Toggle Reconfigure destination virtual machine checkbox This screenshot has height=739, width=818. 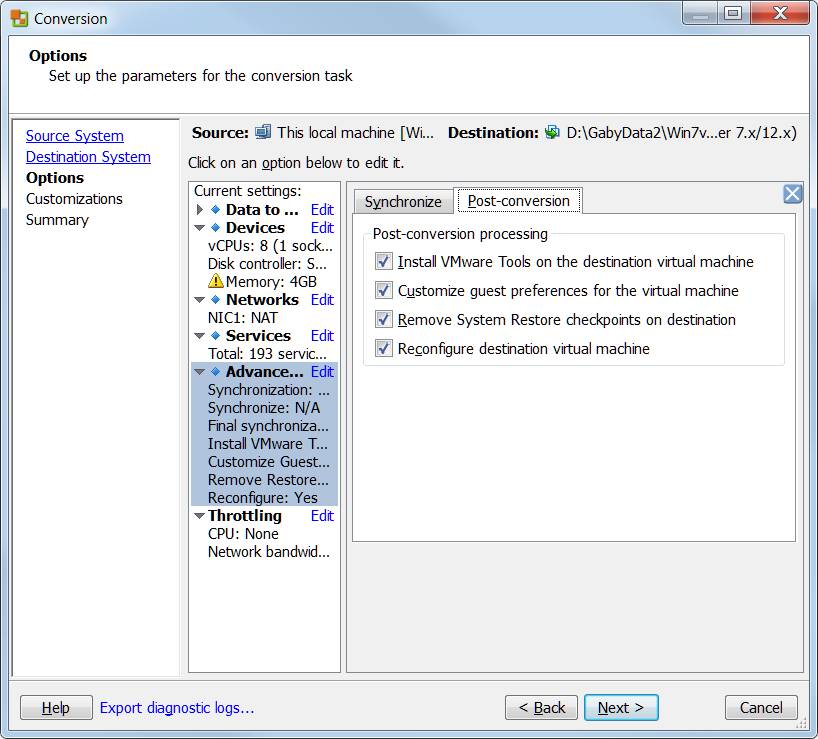click(383, 348)
